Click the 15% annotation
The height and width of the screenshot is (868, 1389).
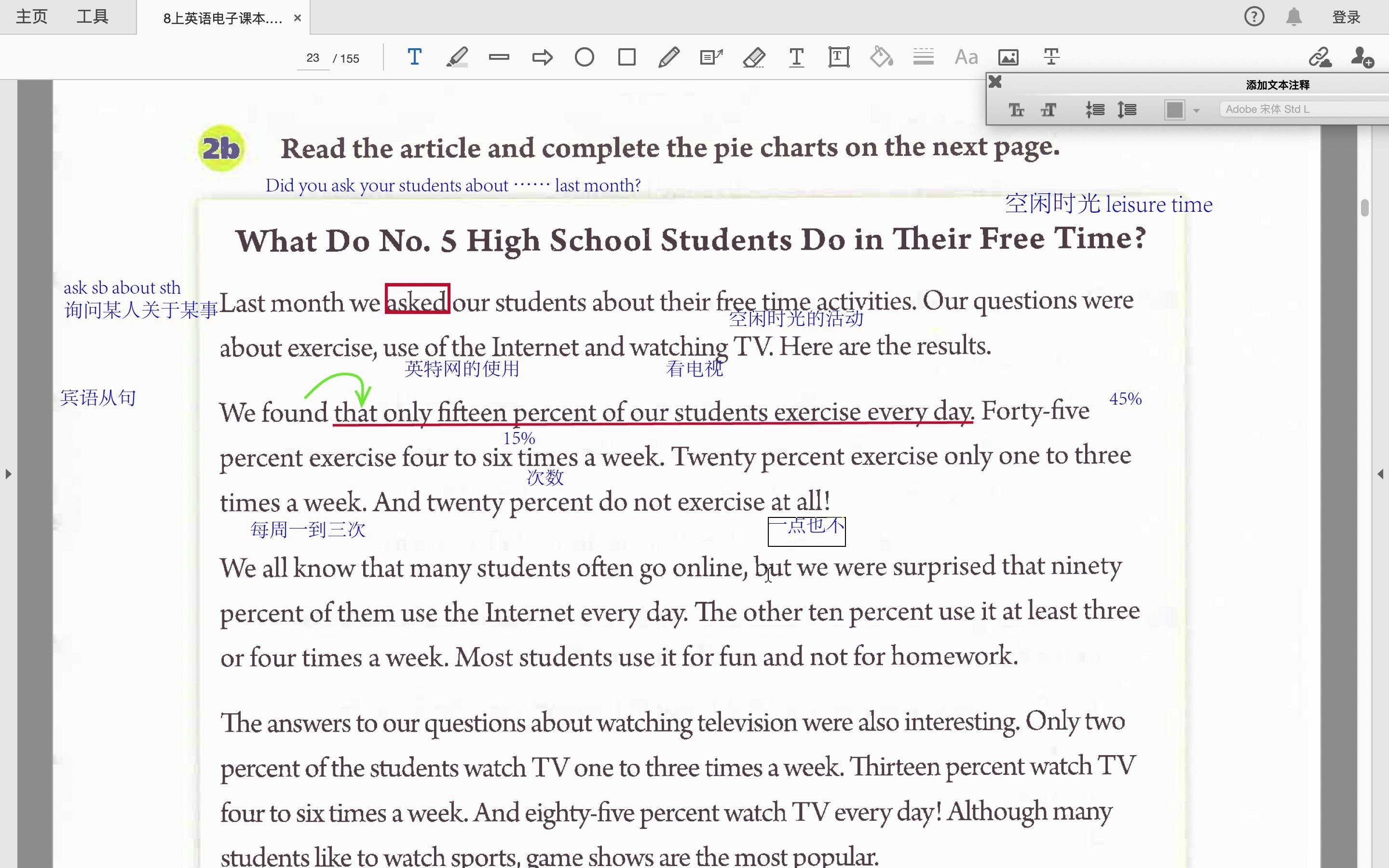(x=519, y=438)
